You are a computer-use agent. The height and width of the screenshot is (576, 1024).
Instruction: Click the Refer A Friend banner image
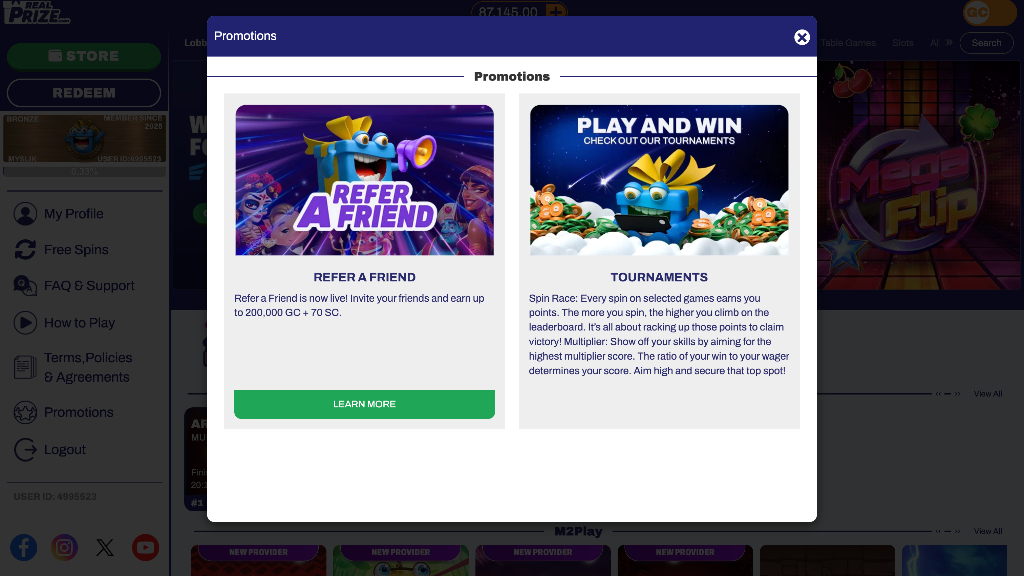[364, 180]
